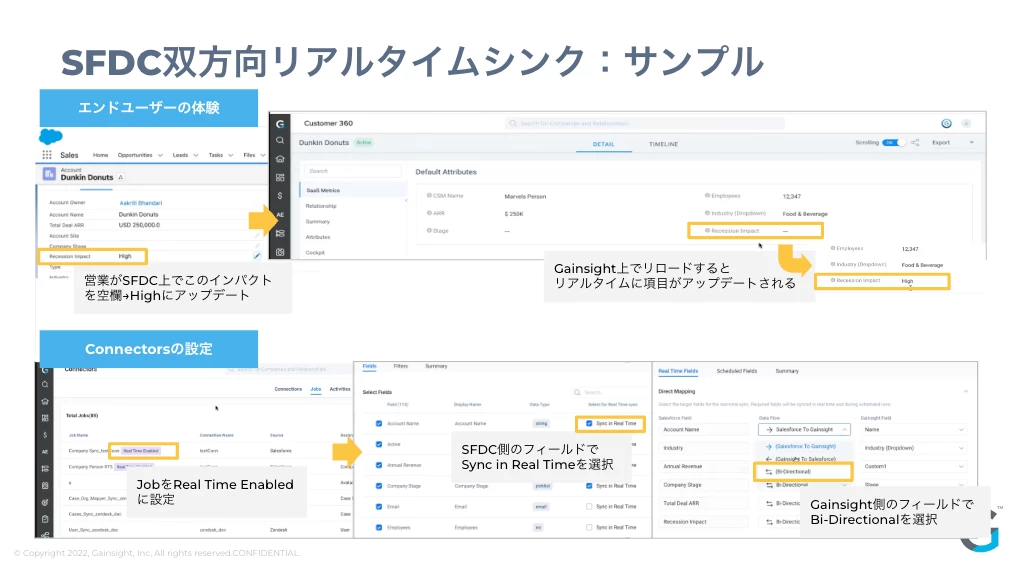The width and height of the screenshot is (1017, 567).
Task: Click the Salesforce cloud logo
Action: [51, 136]
